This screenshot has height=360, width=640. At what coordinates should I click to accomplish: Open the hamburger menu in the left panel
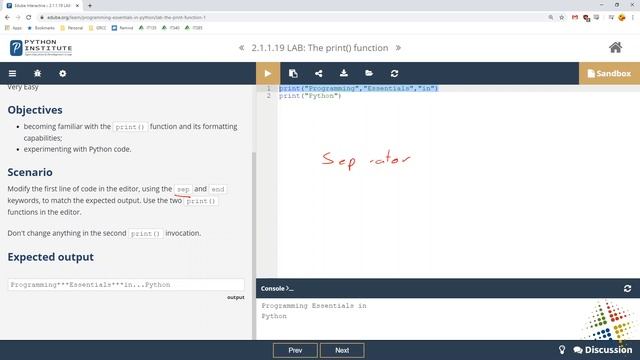coord(12,73)
